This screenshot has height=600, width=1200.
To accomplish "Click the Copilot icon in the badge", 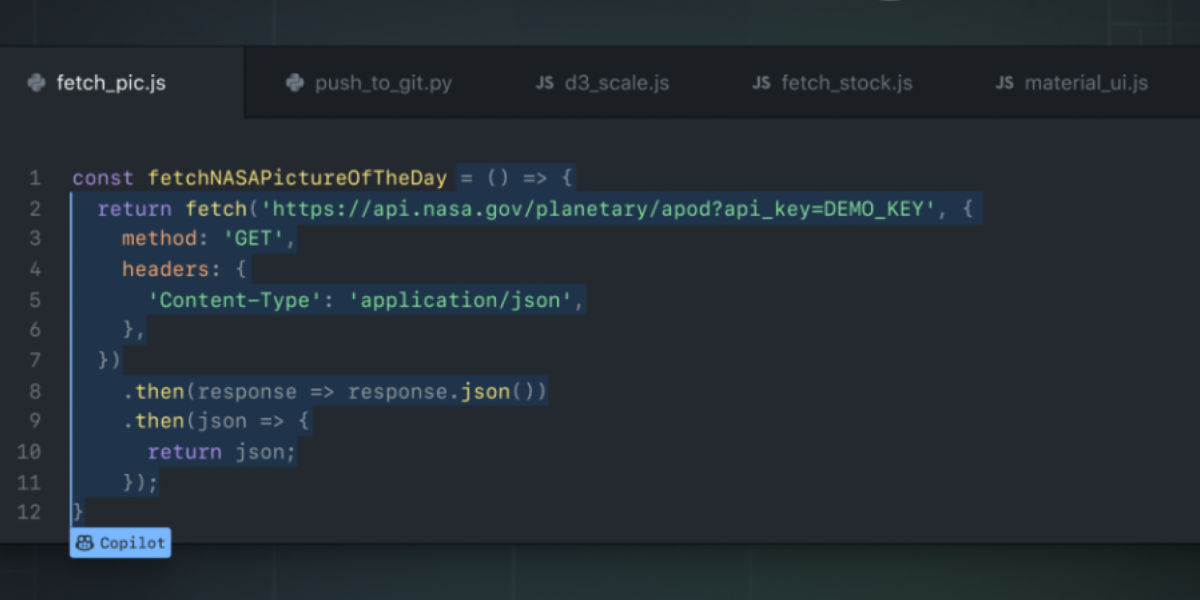I will pos(85,544).
